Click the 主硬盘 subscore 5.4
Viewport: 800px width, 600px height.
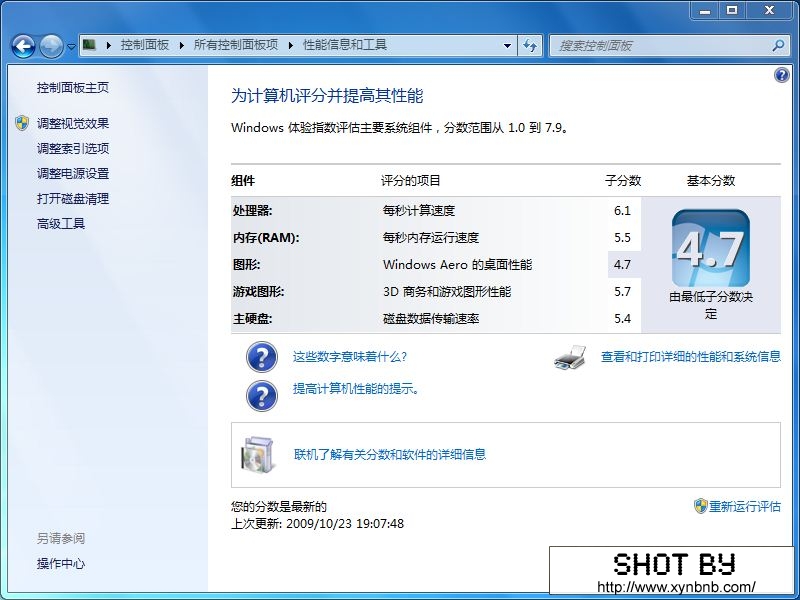point(622,319)
